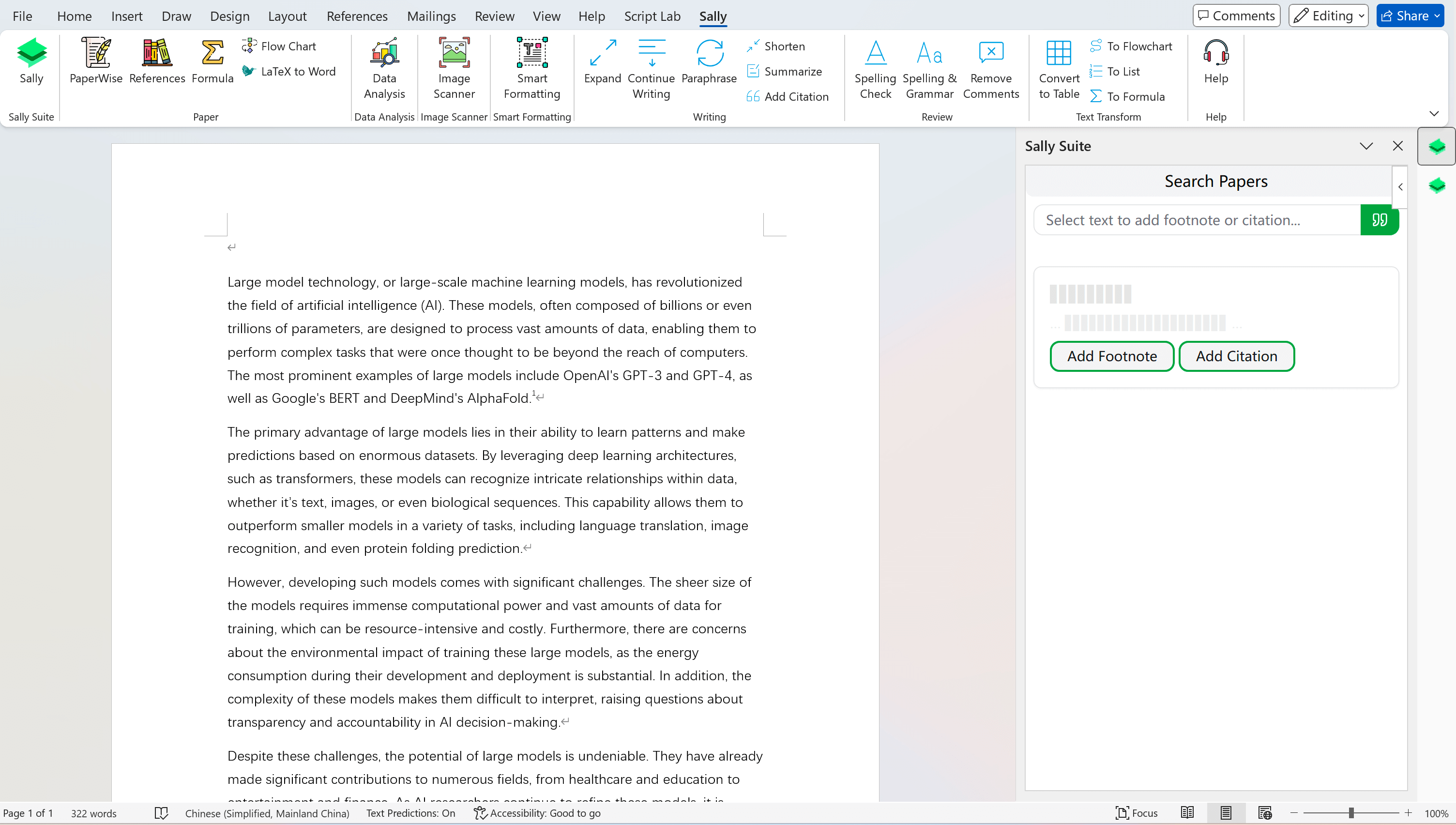Click the Chinese (Simplified) language indicator

click(267, 813)
